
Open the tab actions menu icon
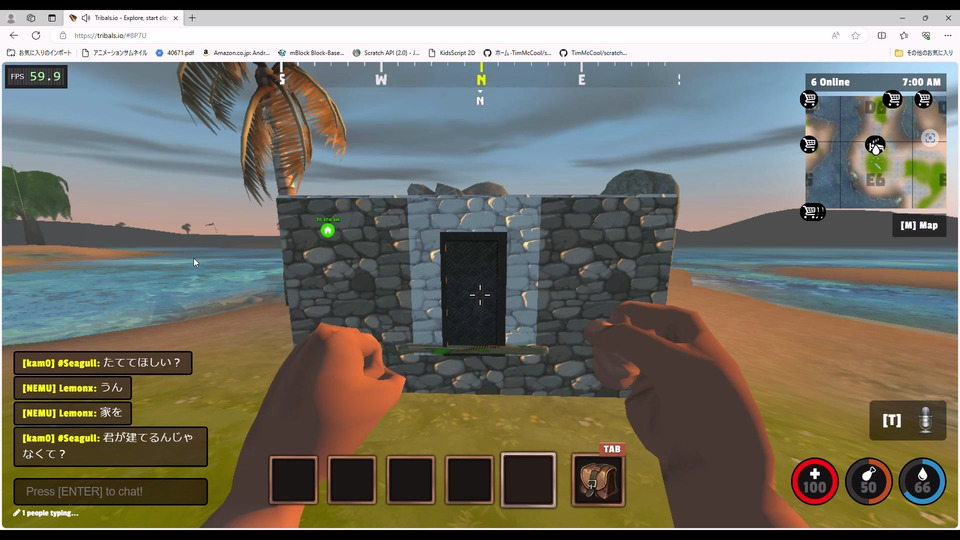(x=52, y=18)
